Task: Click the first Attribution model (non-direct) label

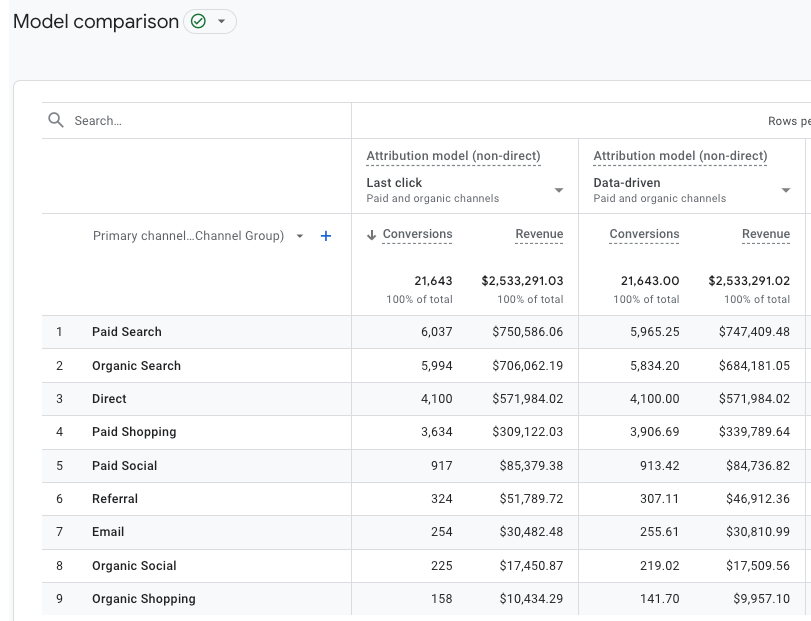Action: (453, 156)
